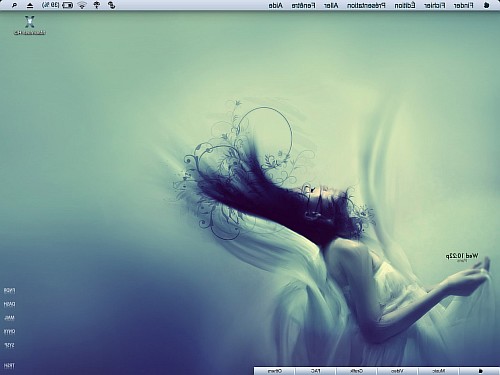Image resolution: width=500 pixels, height=375 pixels.
Task: Click the Spotlight magnifier icon
Action: [x=14, y=5]
